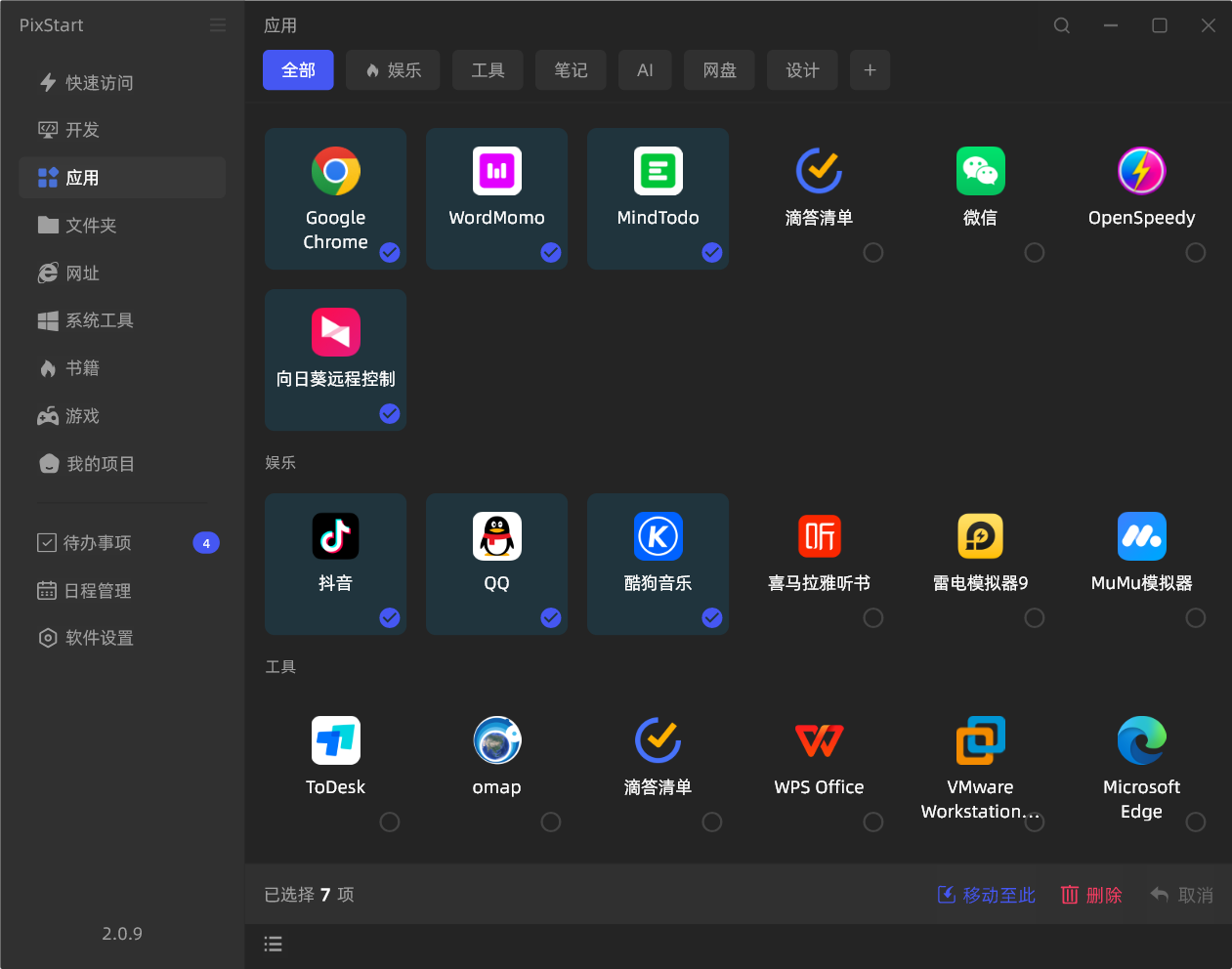Image resolution: width=1232 pixels, height=969 pixels.
Task: Select the OpenSpeedy selection circle
Action: (x=1196, y=253)
